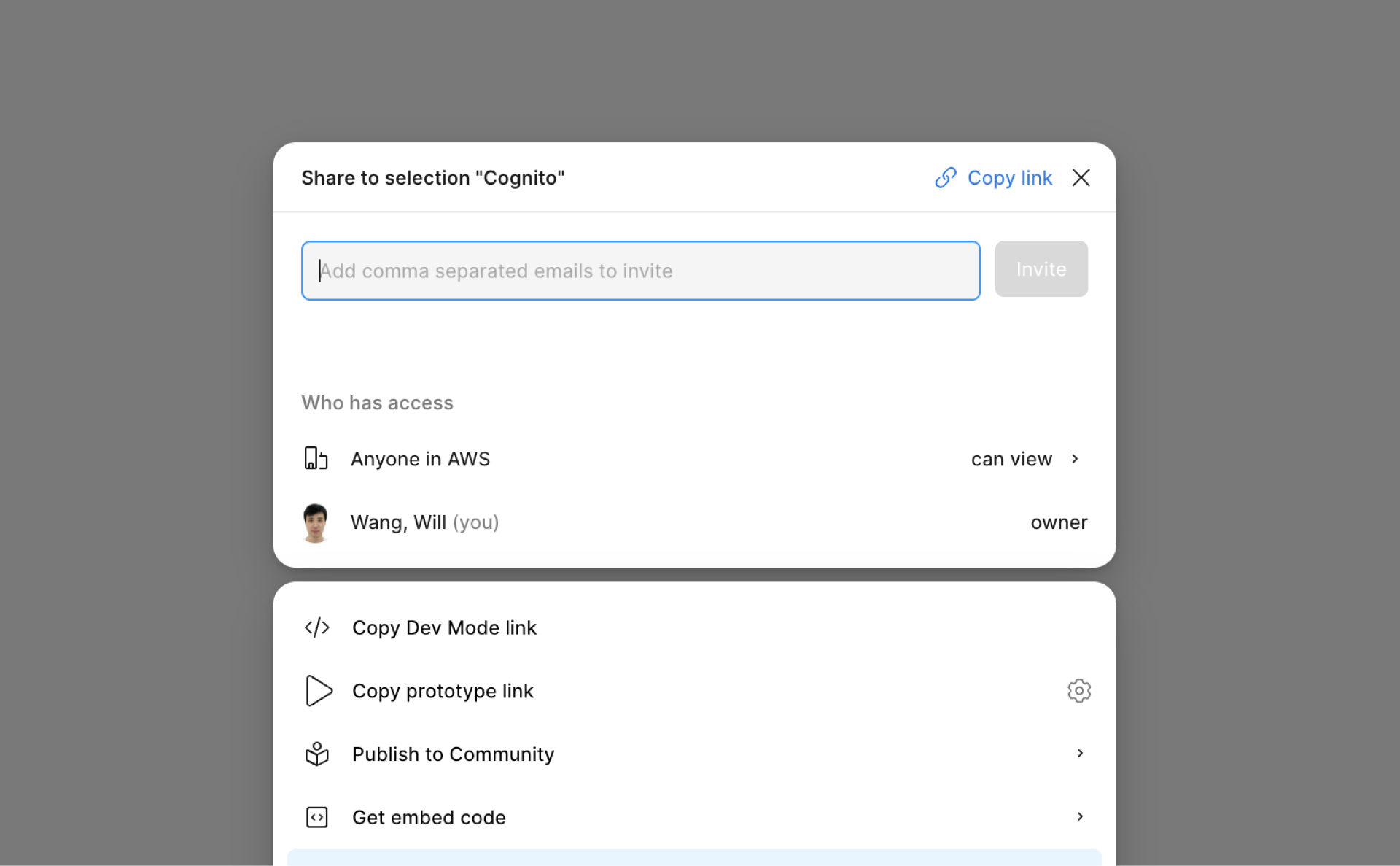1400x866 pixels.
Task: Expand Get embed code chevron
Action: pyautogui.click(x=1080, y=816)
